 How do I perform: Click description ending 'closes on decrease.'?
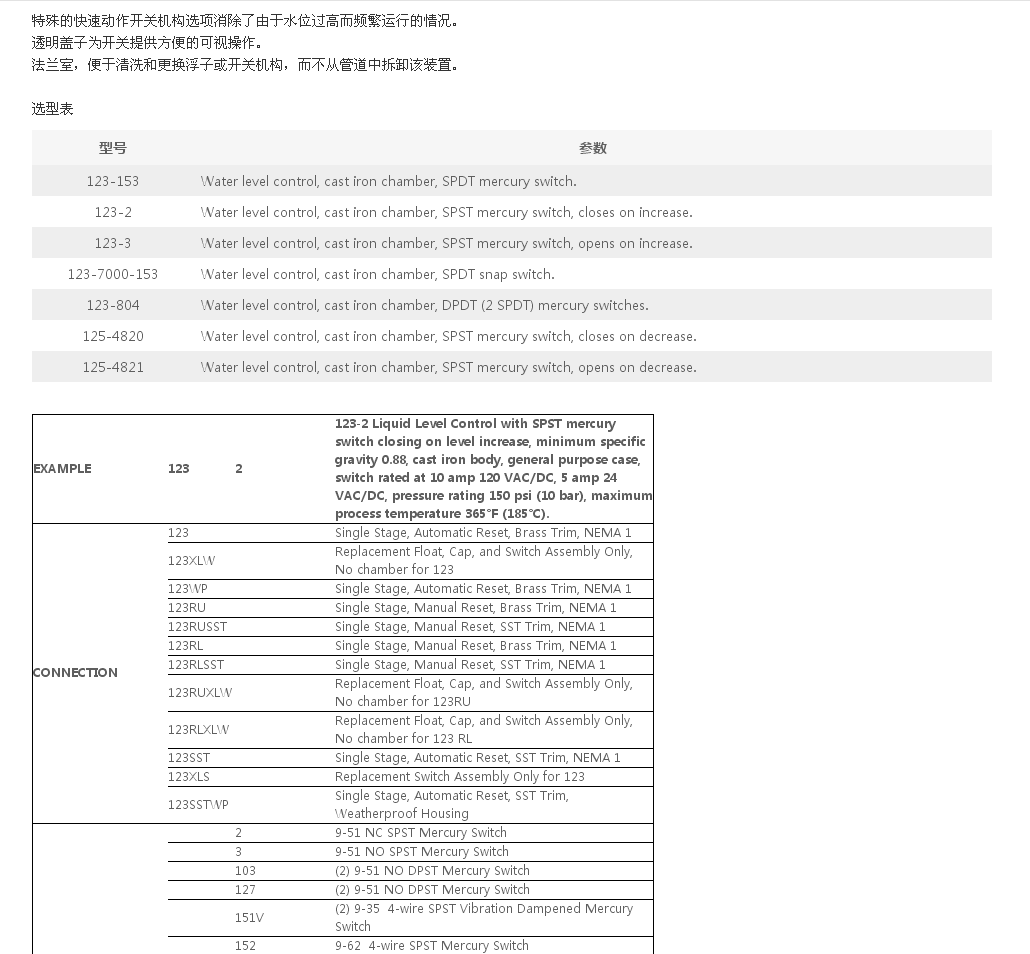(448, 335)
